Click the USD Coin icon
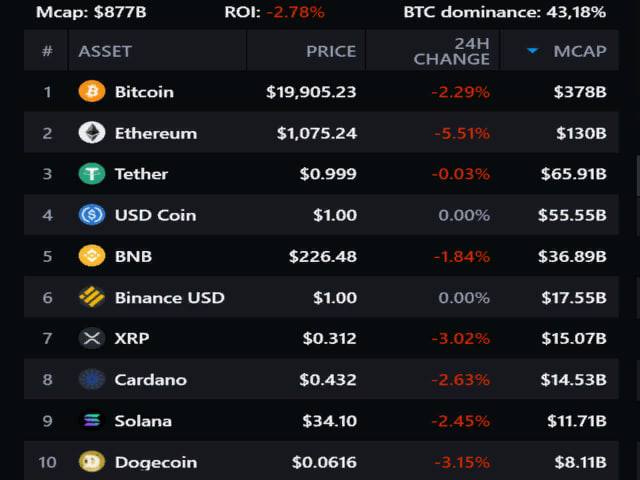This screenshot has height=480, width=640. coord(91,215)
